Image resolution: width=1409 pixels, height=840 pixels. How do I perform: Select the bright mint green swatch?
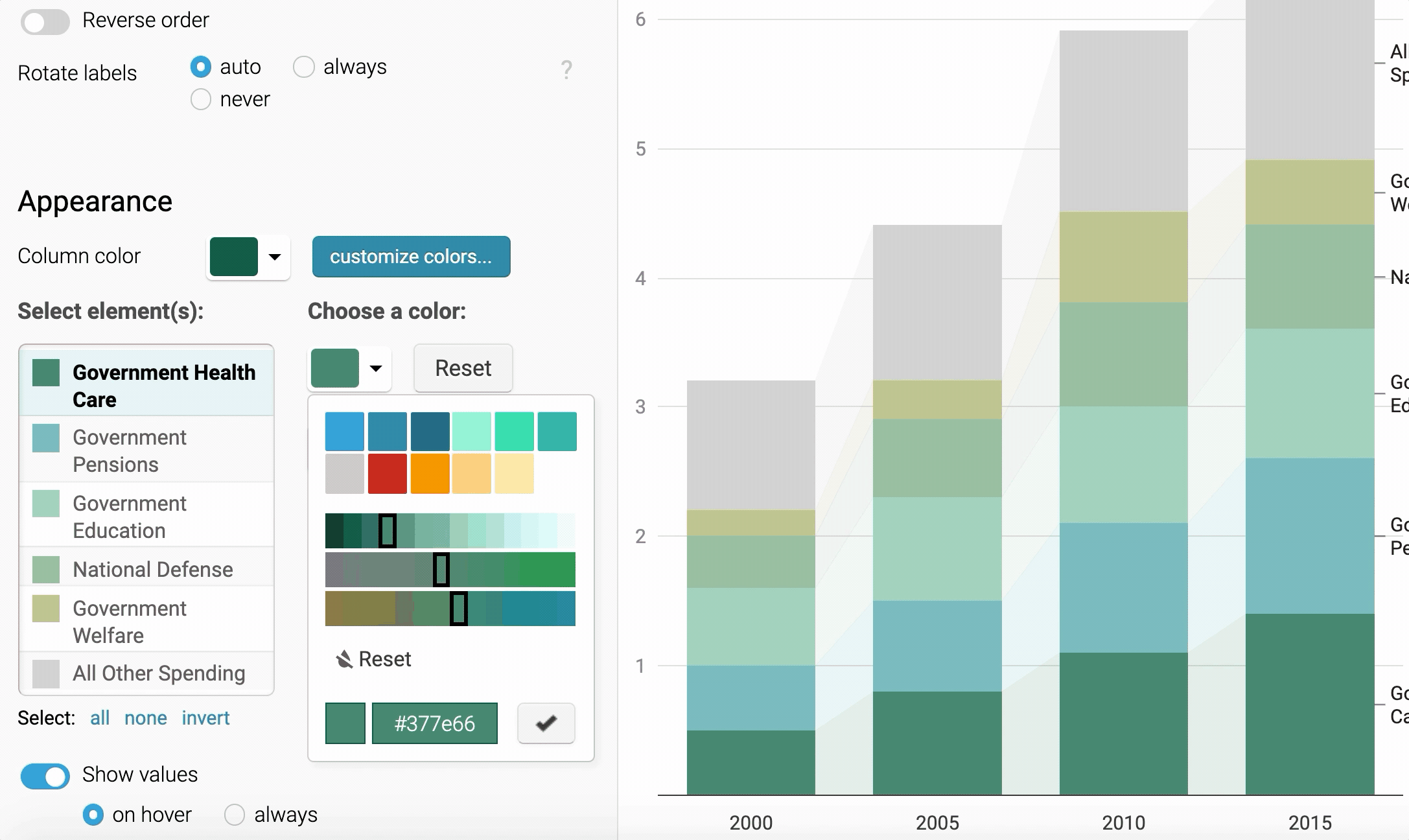click(x=514, y=432)
